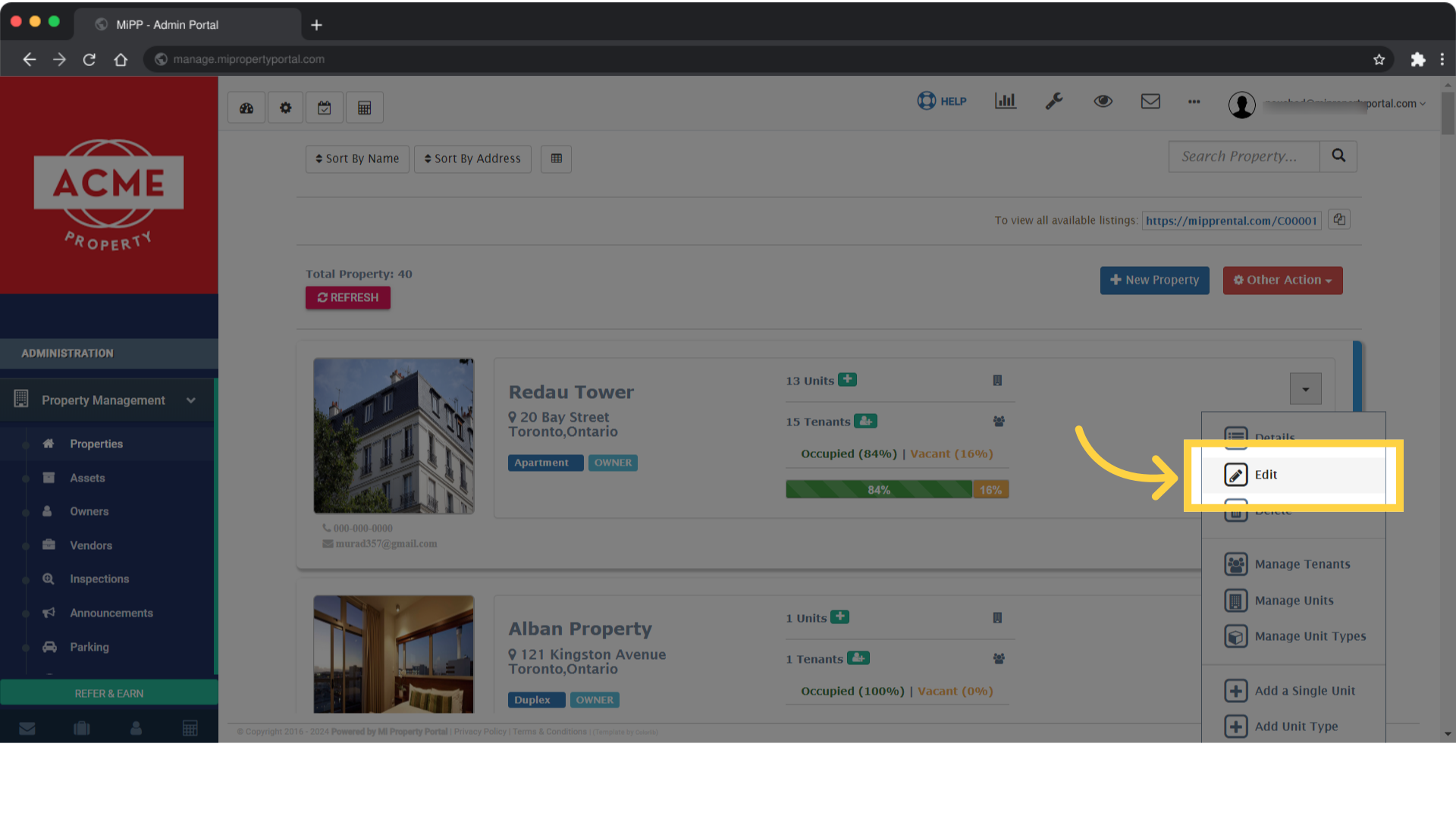
Task: Open the mipprental.com listings link
Action: pyautogui.click(x=1232, y=221)
